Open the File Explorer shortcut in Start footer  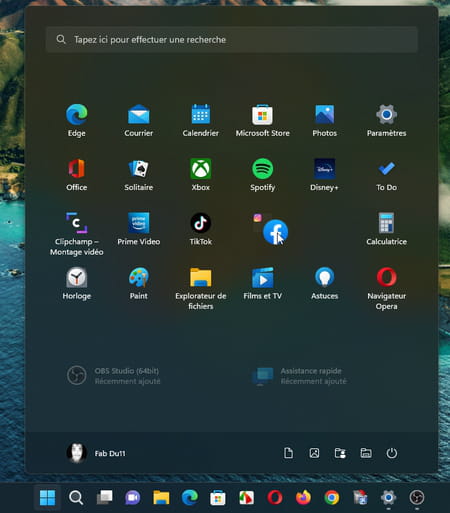click(x=366, y=453)
